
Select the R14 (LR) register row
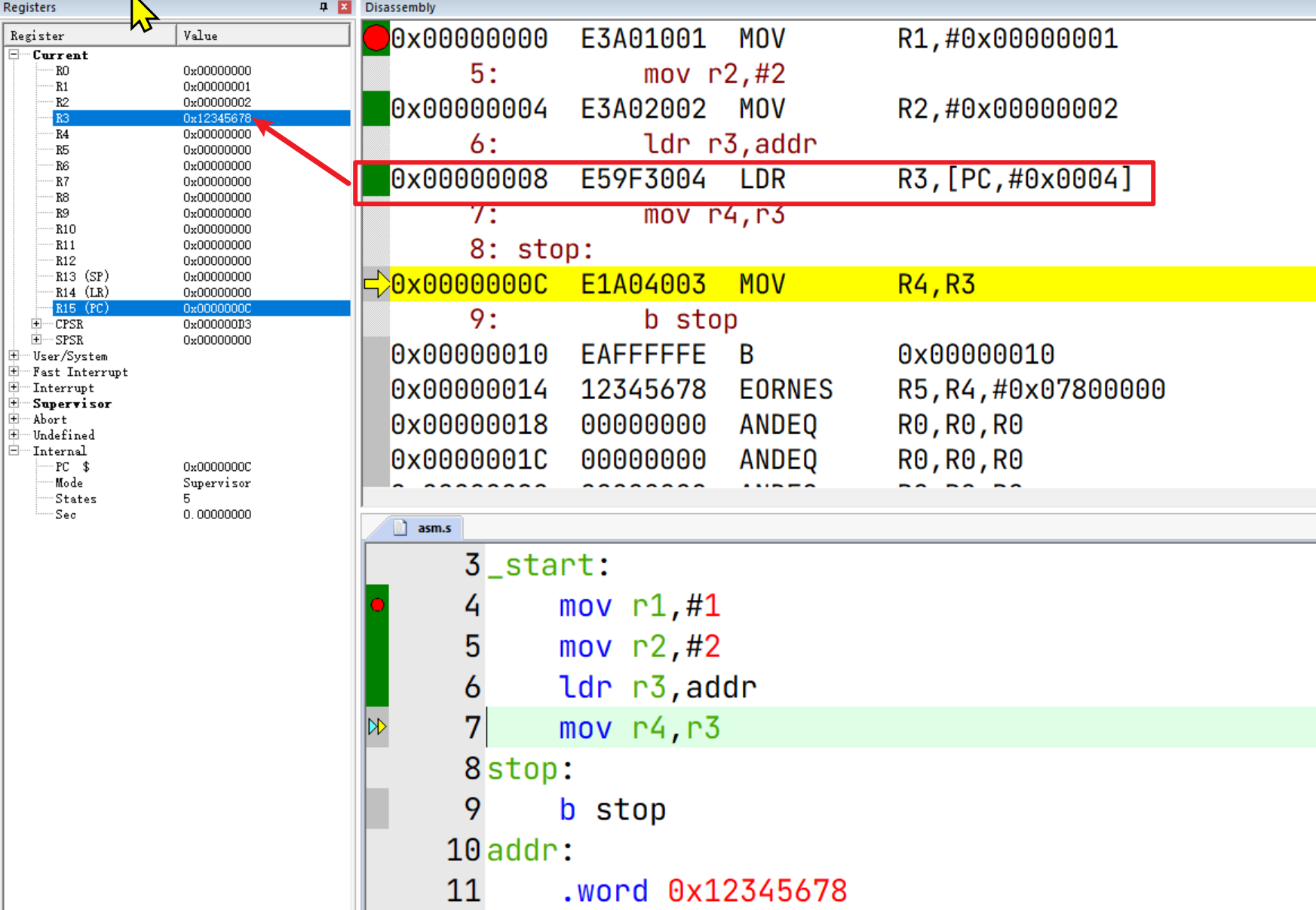[201, 293]
